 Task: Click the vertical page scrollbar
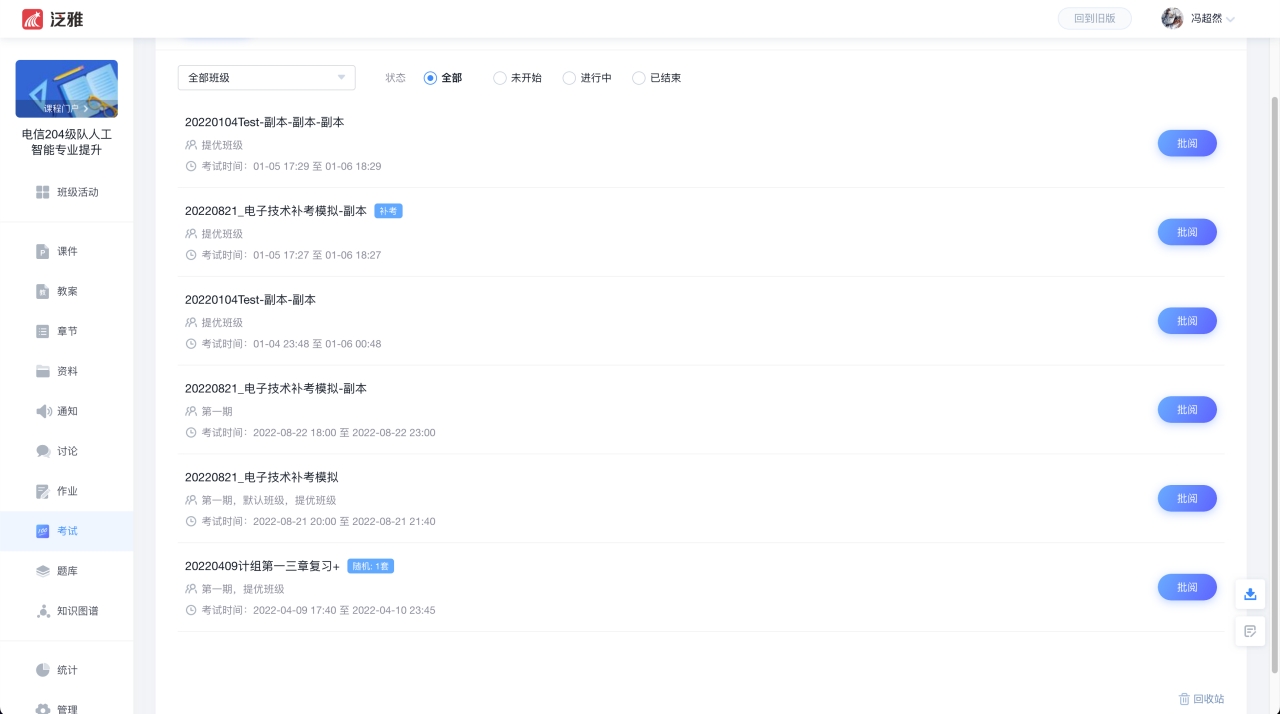point(1274,380)
